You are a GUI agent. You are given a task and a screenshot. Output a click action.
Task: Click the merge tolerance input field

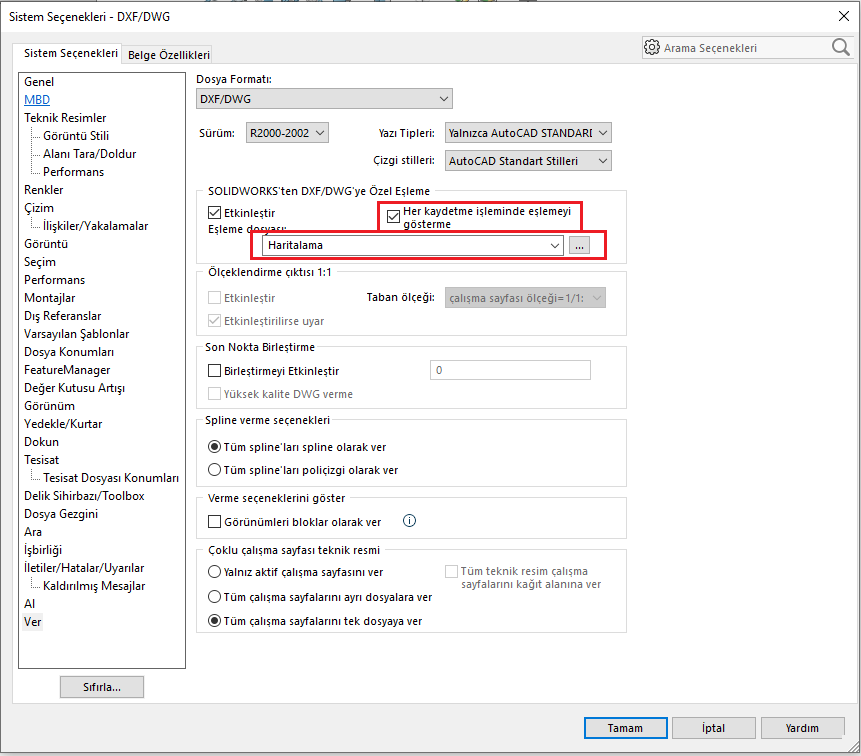509,371
